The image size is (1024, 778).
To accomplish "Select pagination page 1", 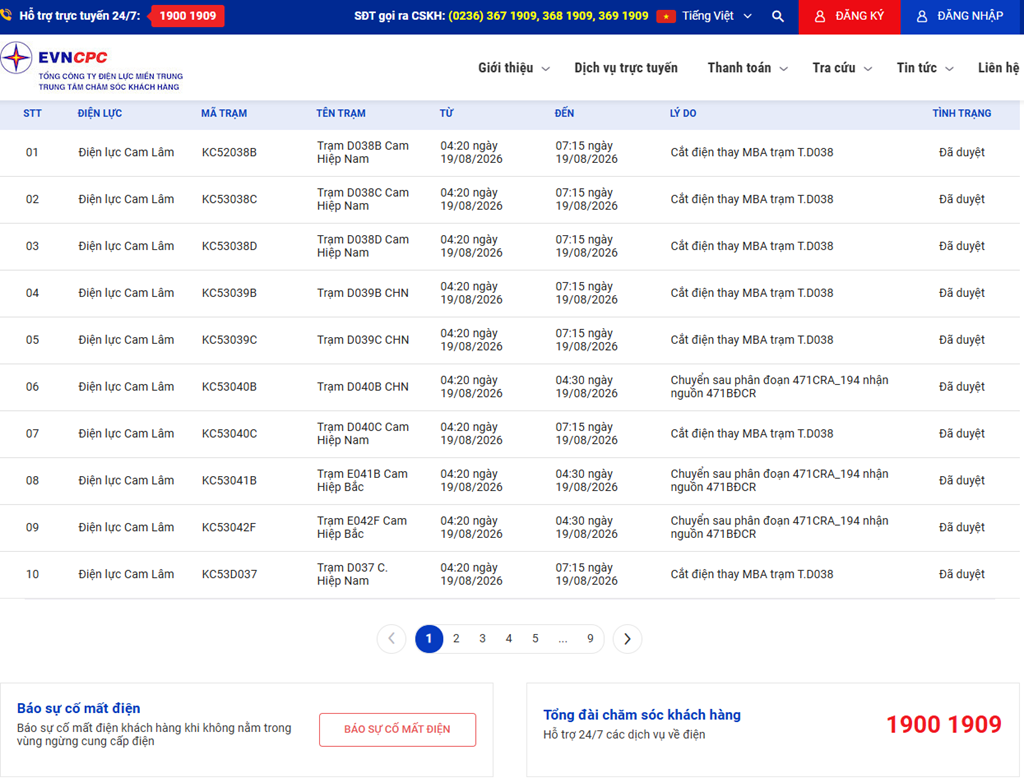I will (429, 639).
